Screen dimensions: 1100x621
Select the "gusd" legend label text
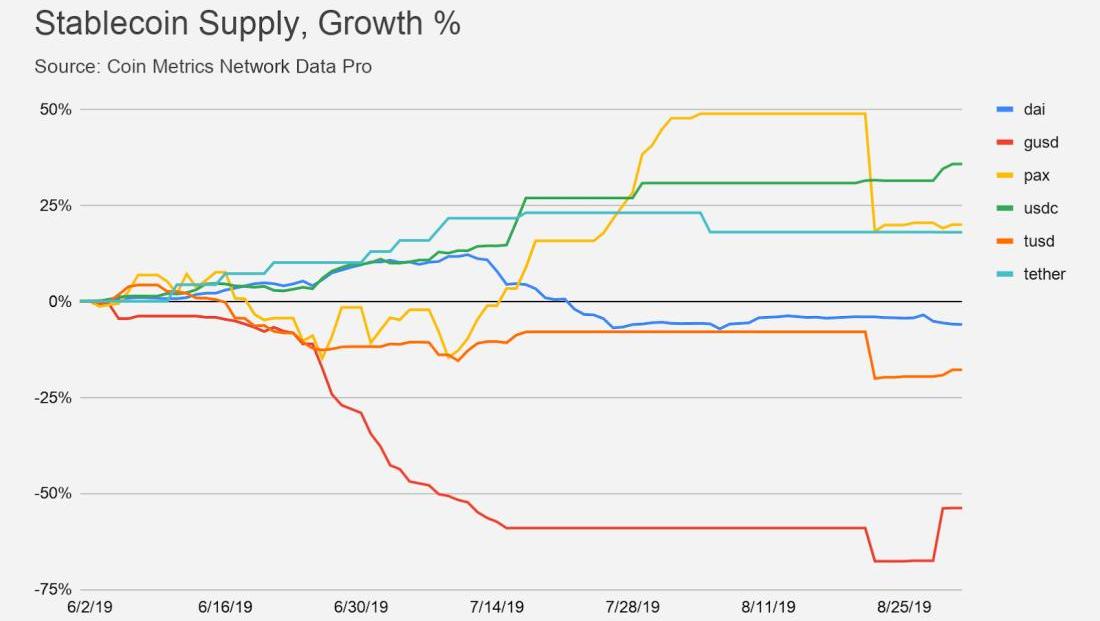coord(1040,142)
